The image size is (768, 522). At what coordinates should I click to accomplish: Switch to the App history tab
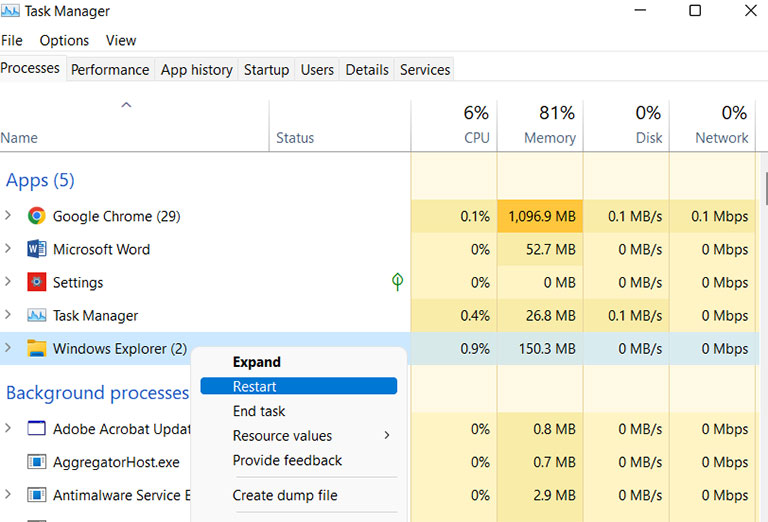196,70
